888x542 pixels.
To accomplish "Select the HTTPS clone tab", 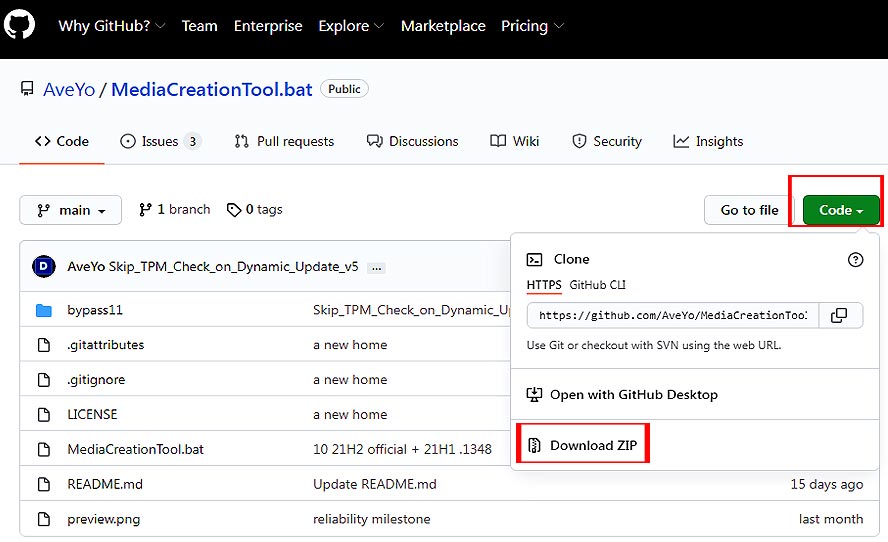I will tap(544, 285).
